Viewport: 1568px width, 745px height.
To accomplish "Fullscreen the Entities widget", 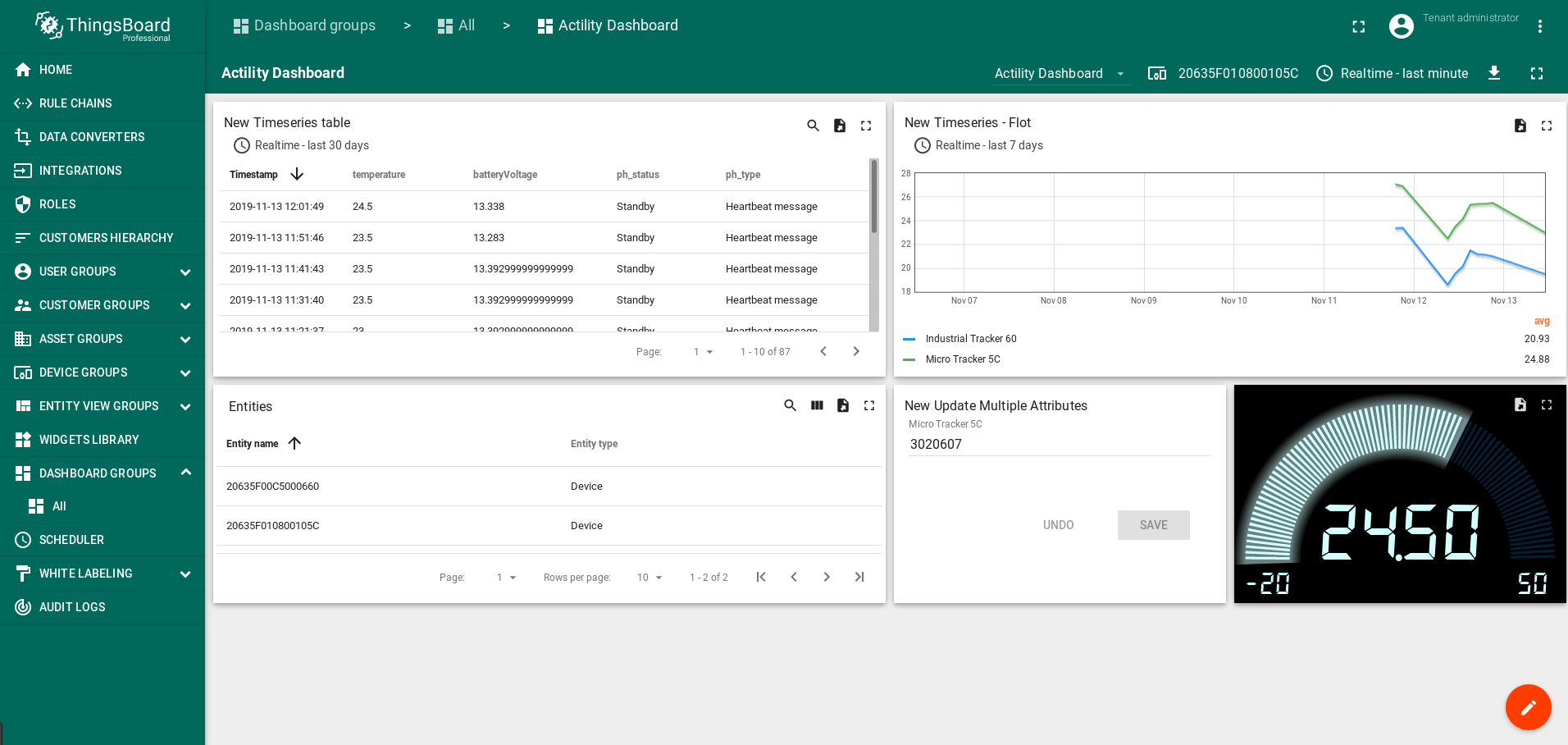I will [x=869, y=405].
